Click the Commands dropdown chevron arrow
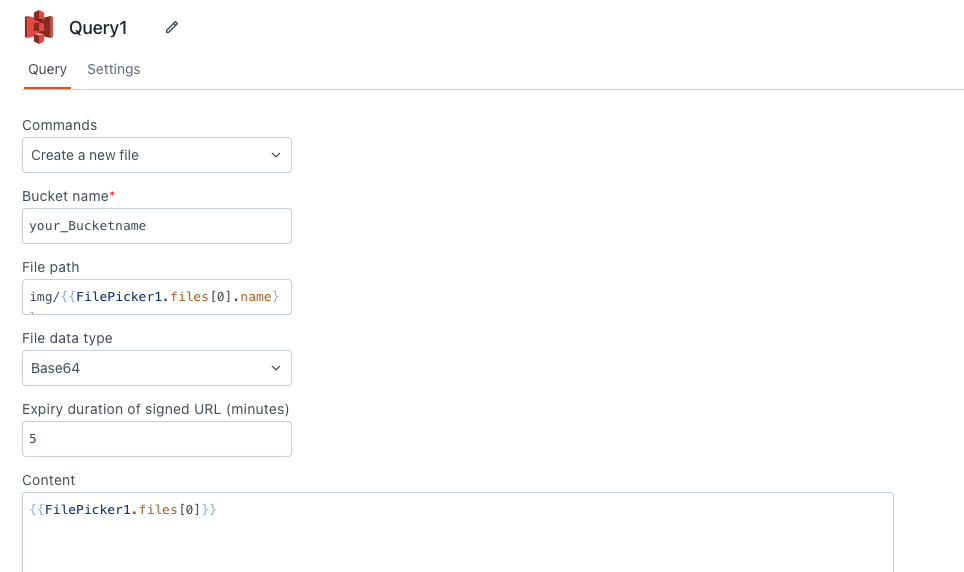This screenshot has height=572, width=964. 276,155
